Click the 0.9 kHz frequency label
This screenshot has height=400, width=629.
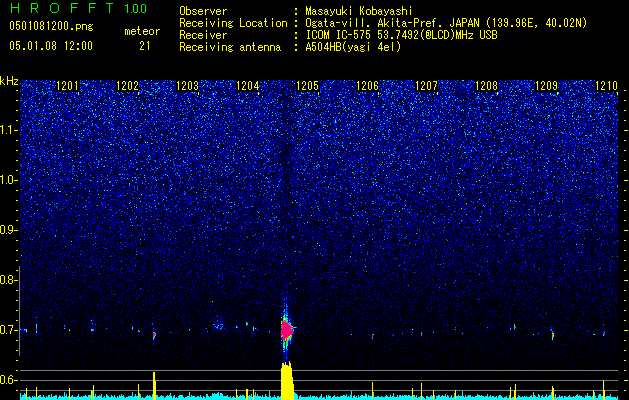[8, 230]
